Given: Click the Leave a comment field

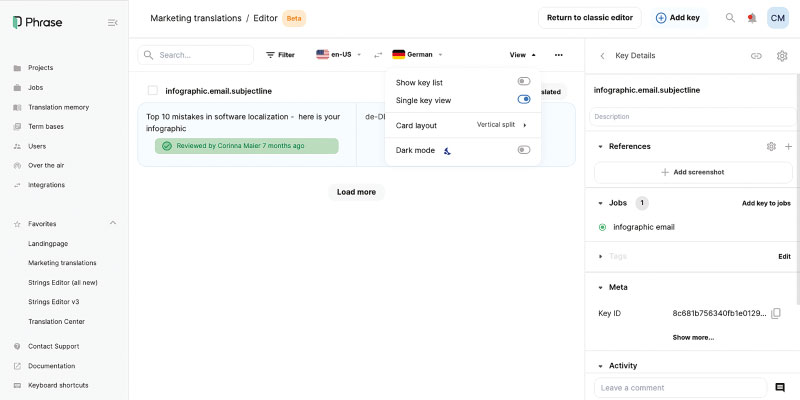Looking at the screenshot, I should tap(681, 388).
